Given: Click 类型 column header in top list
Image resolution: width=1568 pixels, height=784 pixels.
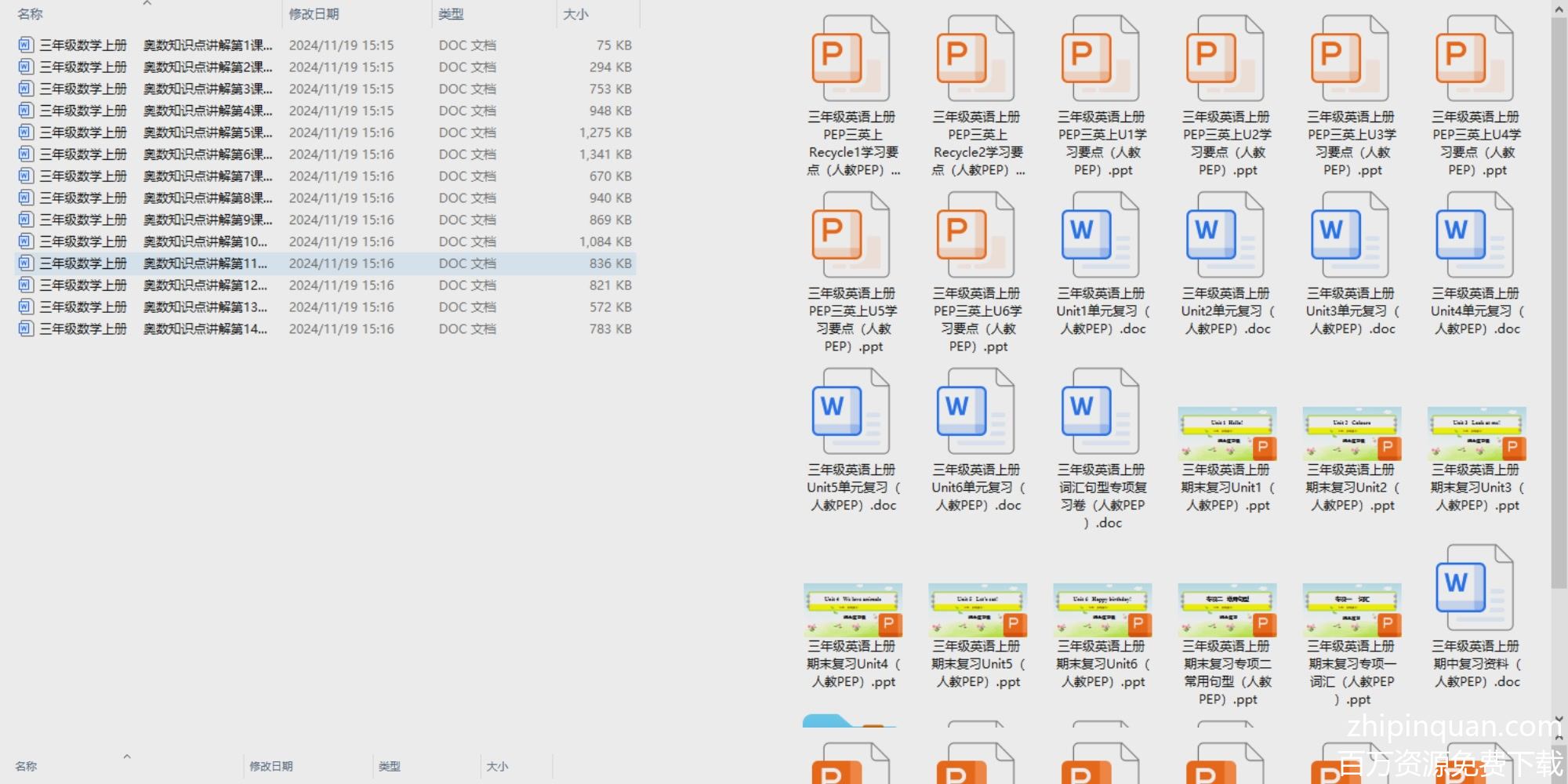Looking at the screenshot, I should 451,14.
